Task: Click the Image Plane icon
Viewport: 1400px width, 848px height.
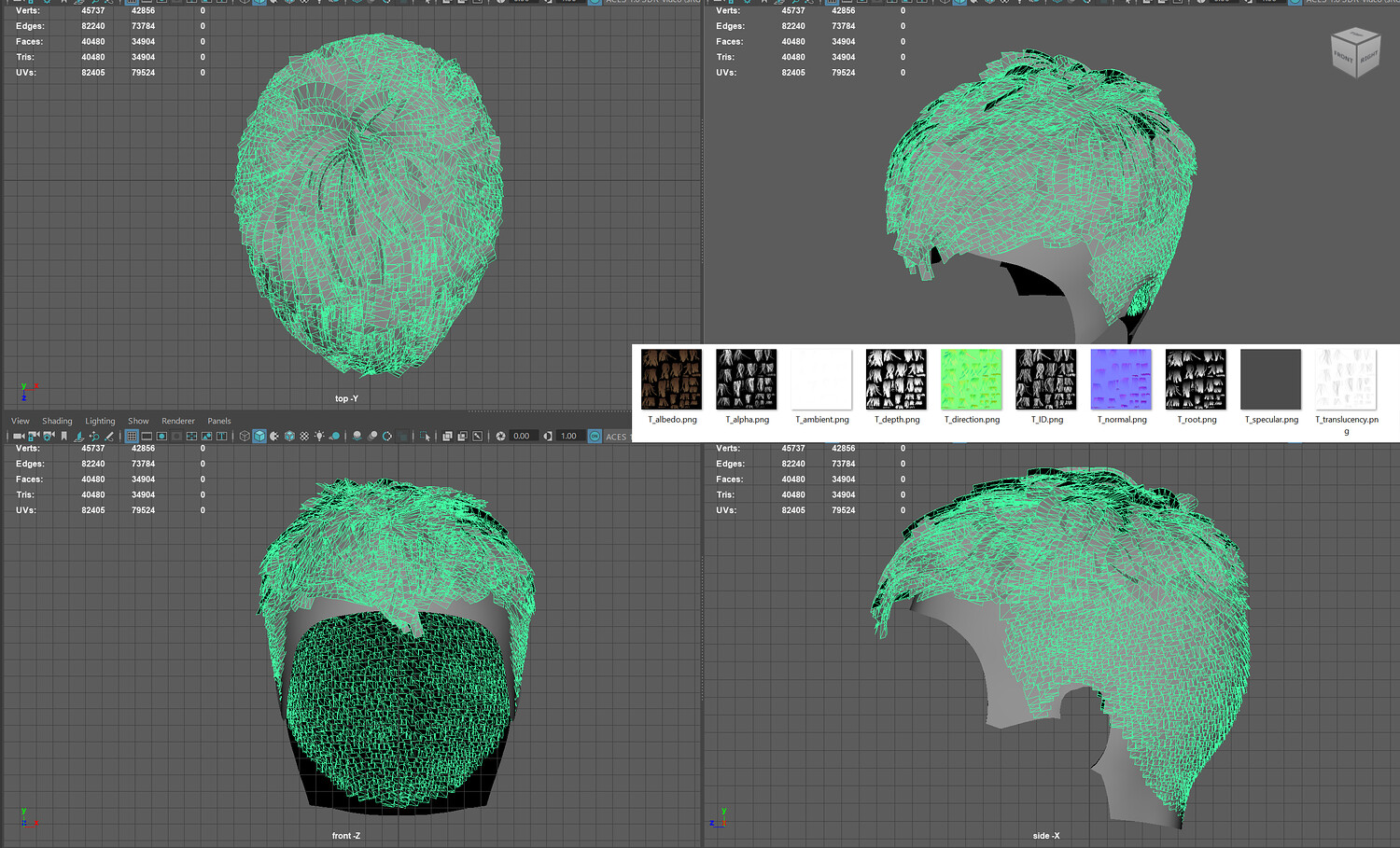Action: (78, 436)
